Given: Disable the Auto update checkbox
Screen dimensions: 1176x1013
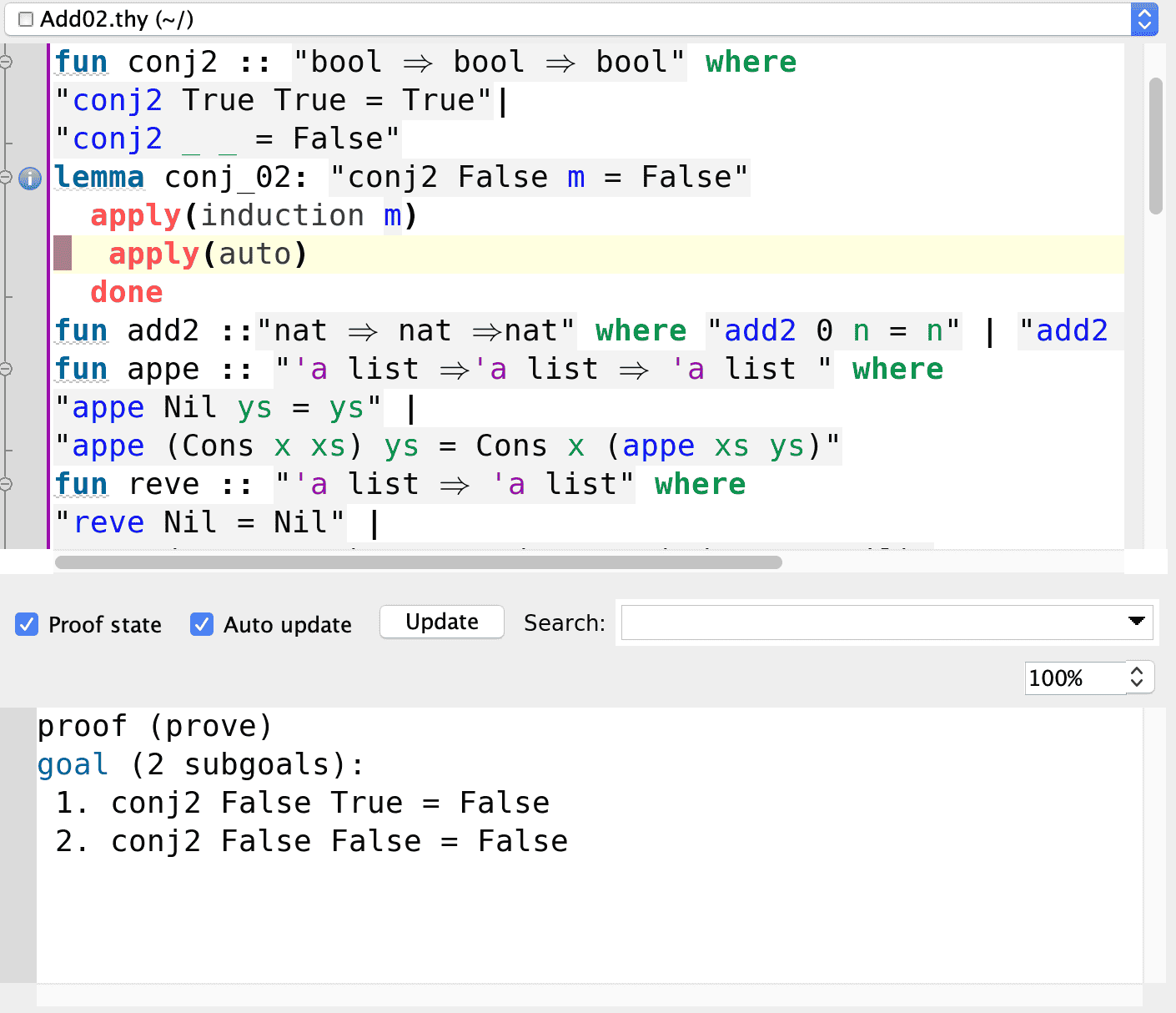Looking at the screenshot, I should tap(202, 624).
